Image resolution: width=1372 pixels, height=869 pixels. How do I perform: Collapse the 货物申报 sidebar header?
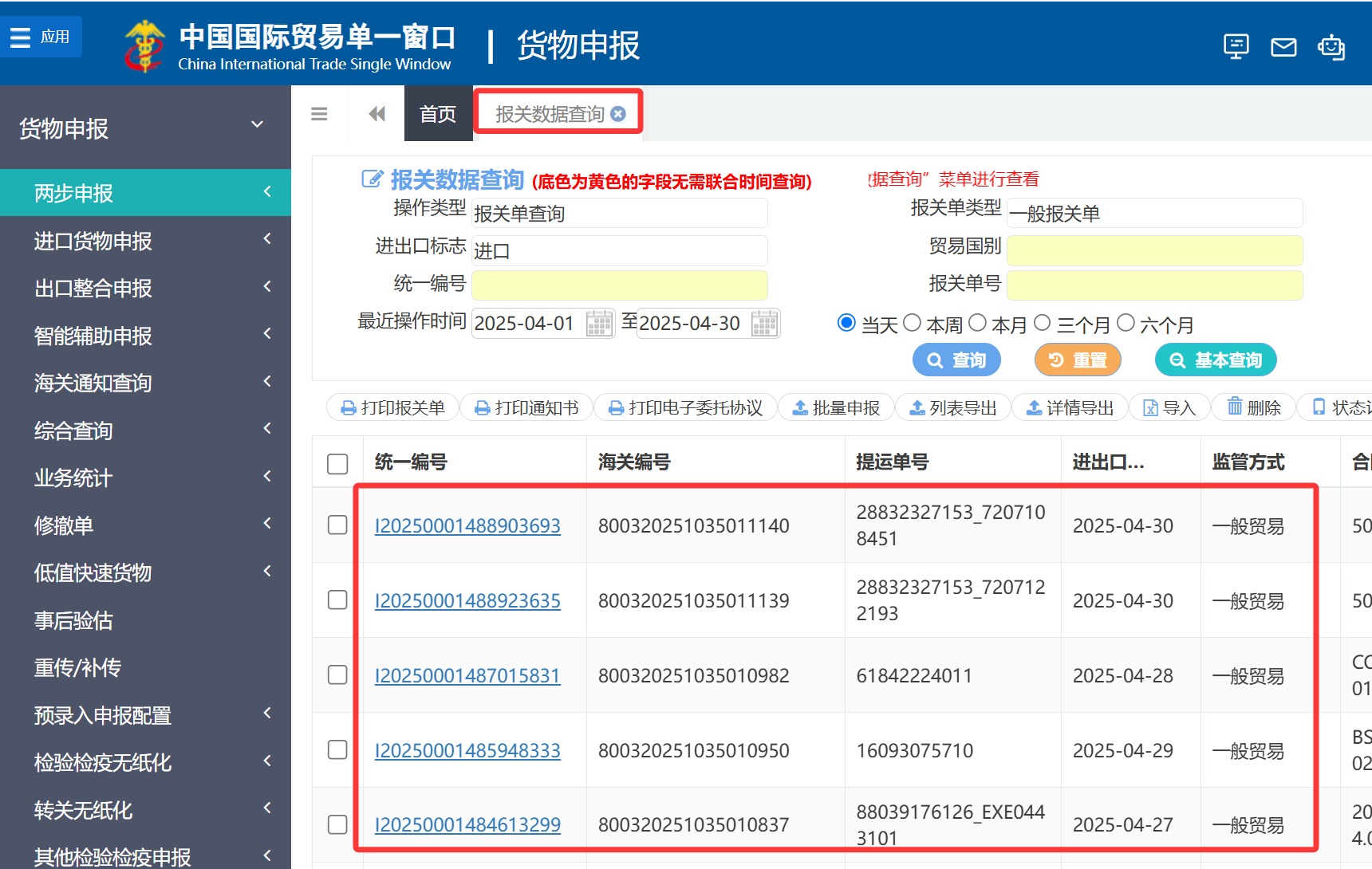click(x=145, y=128)
